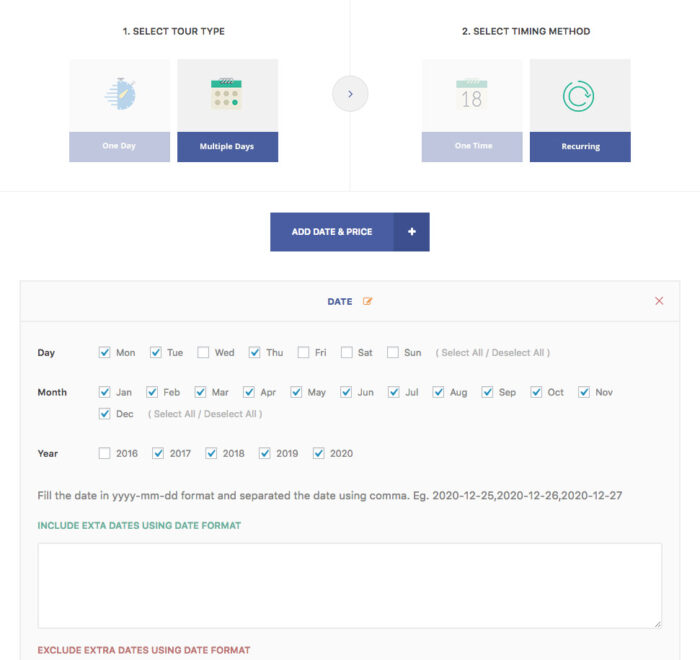The width and height of the screenshot is (700, 660).
Task: Close the Date panel with the X
Action: 659,301
